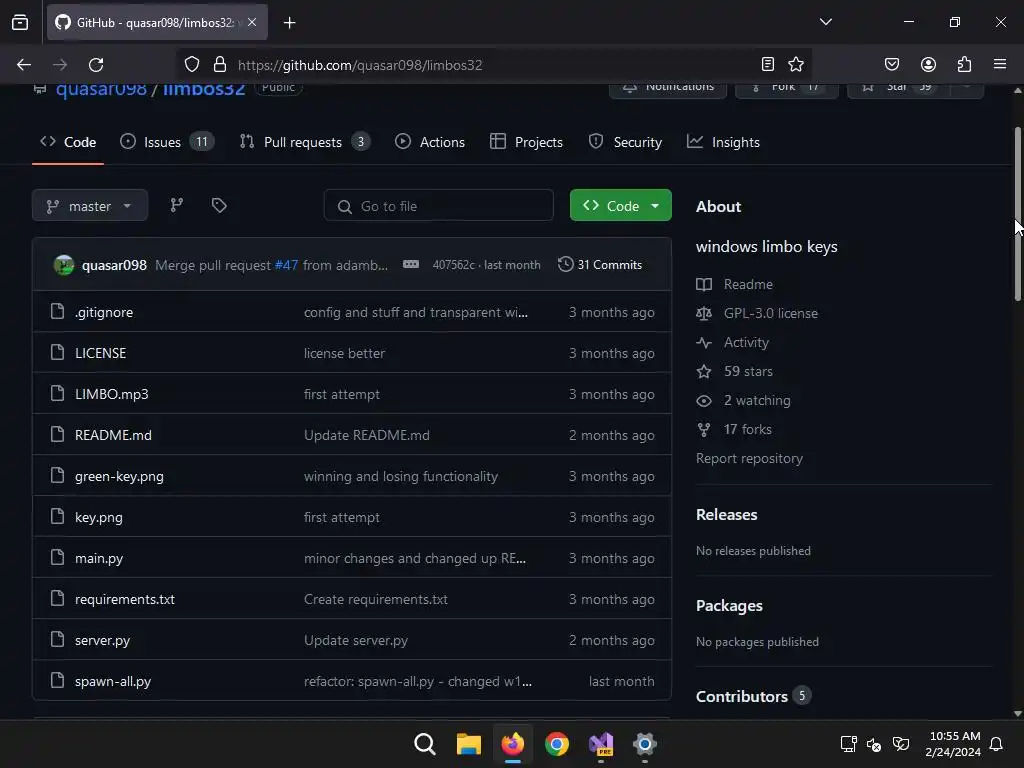Open the Contributors heading link
The image size is (1024, 768).
[742, 696]
